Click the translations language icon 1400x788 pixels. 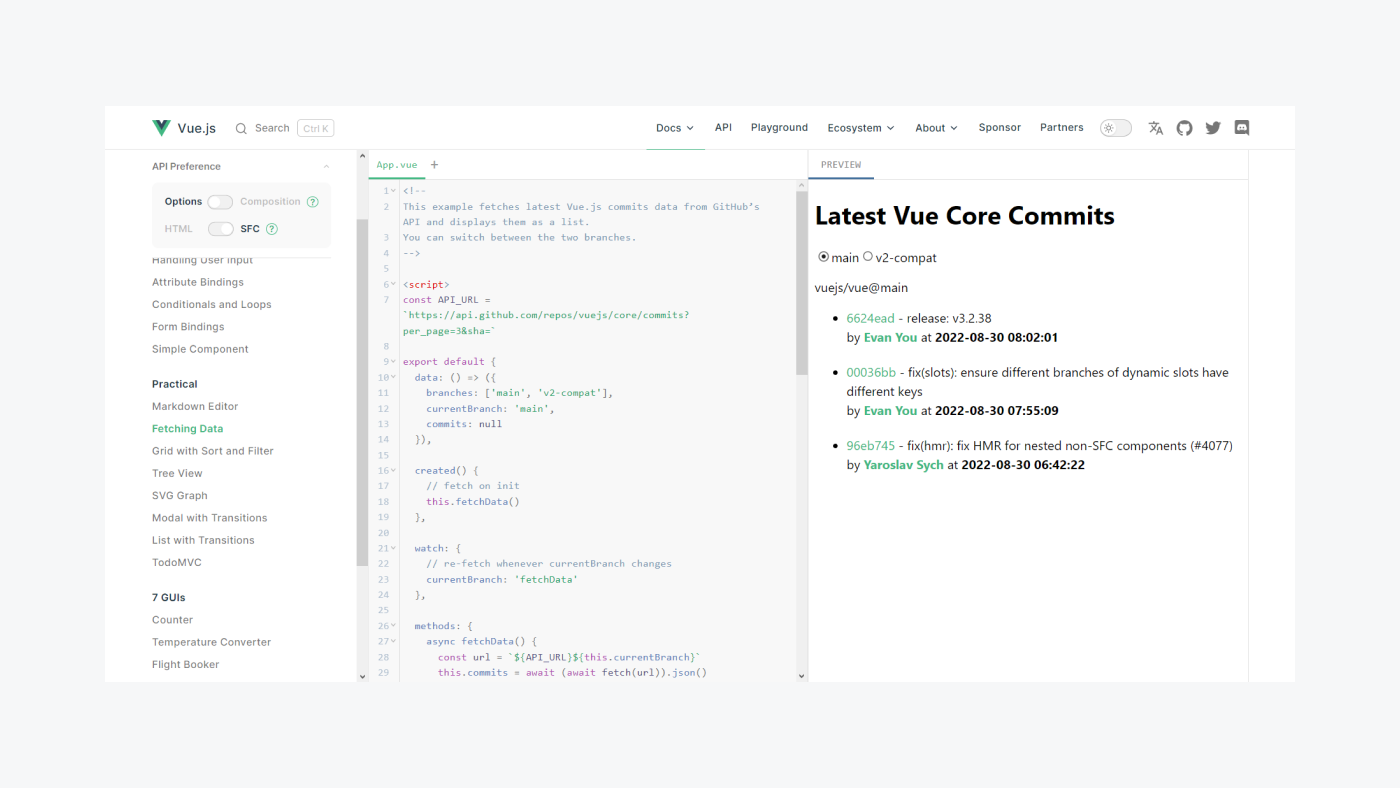(1155, 127)
